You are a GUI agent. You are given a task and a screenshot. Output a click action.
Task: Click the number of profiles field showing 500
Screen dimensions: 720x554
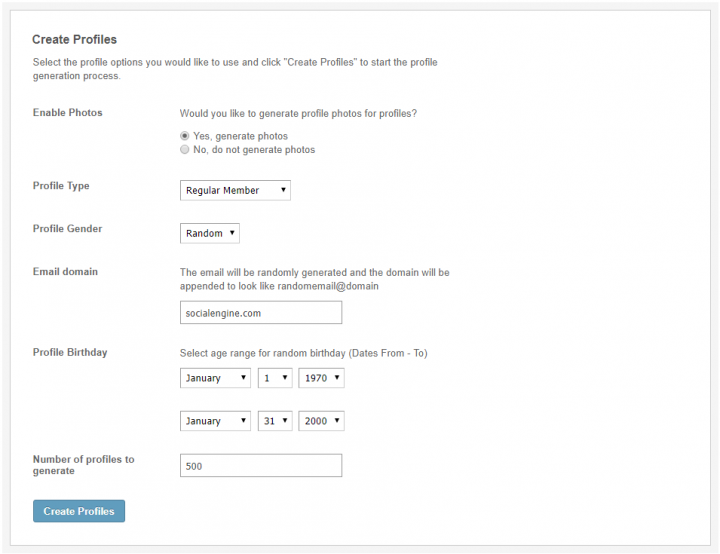[x=261, y=465]
